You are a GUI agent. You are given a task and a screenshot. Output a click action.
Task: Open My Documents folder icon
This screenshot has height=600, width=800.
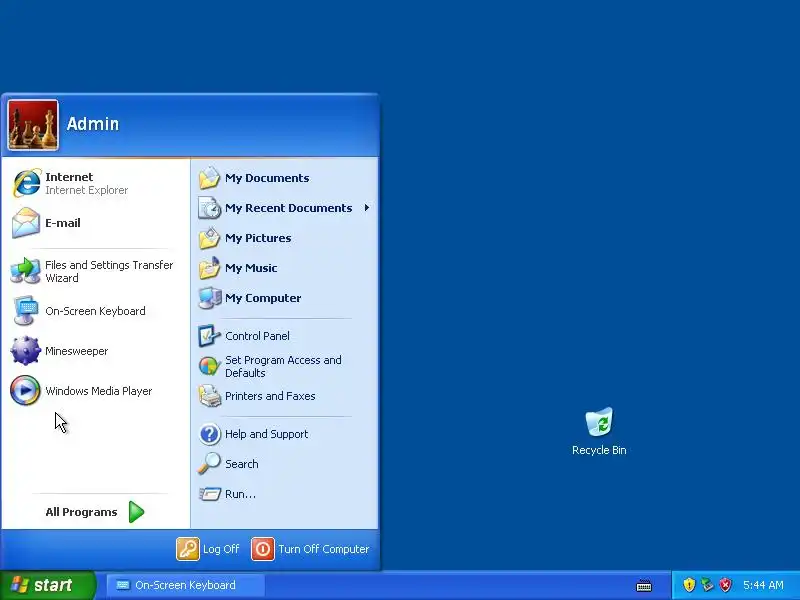tap(209, 178)
